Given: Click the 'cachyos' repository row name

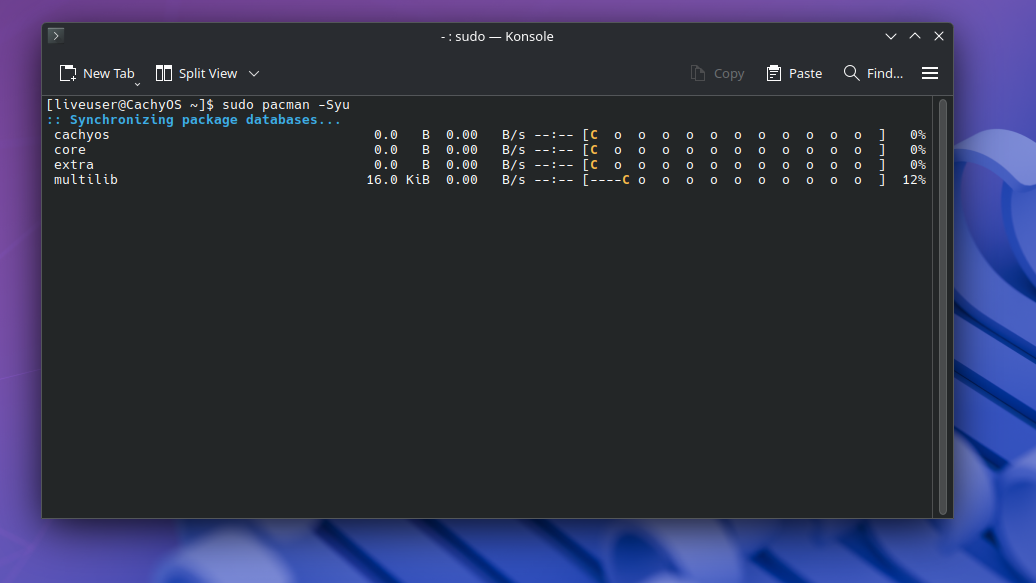Looking at the screenshot, I should 82,135.
